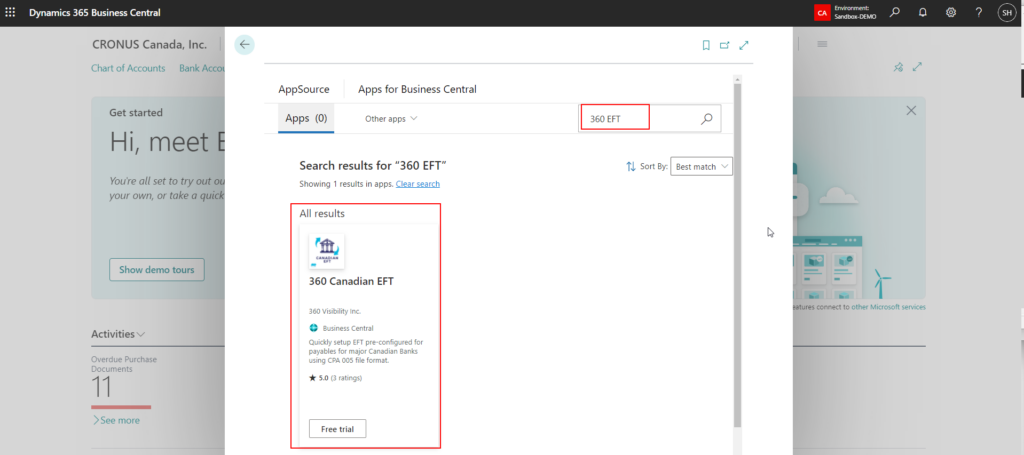Click the 360 Visibility Inc. publisher text
This screenshot has height=455, width=1024.
pyautogui.click(x=334, y=311)
